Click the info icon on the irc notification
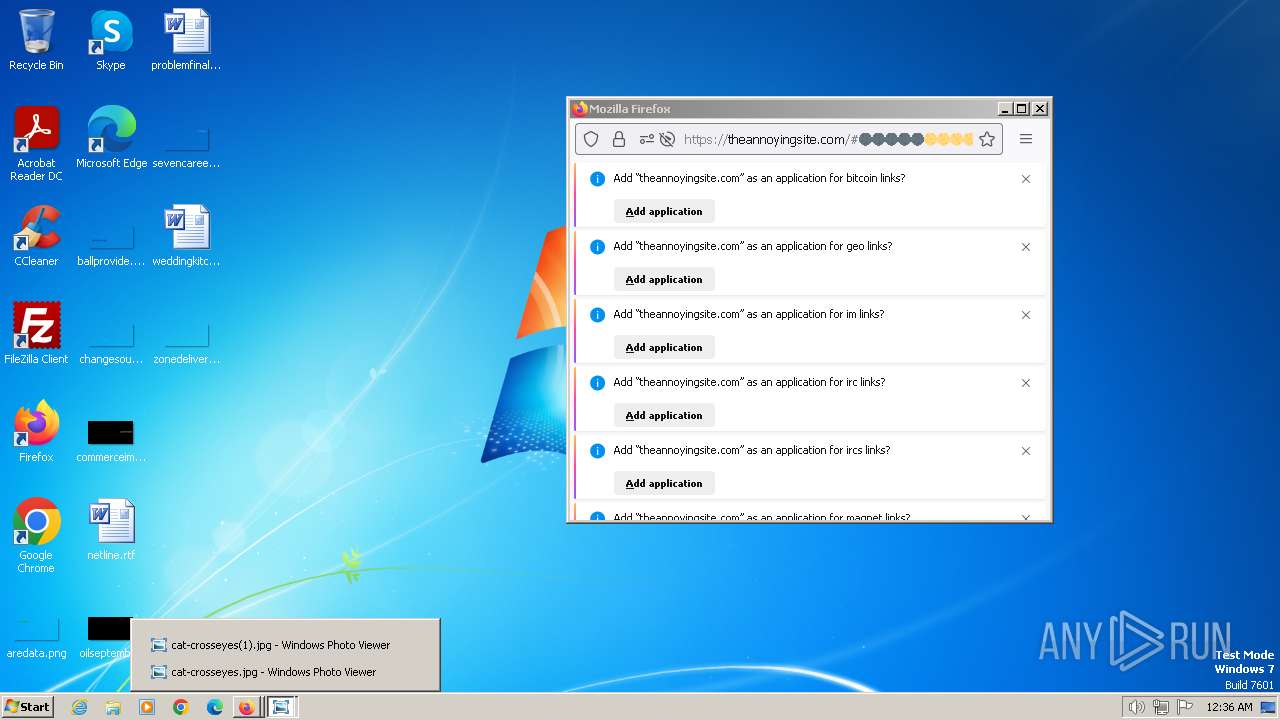1280x720 pixels. pyautogui.click(x=597, y=383)
